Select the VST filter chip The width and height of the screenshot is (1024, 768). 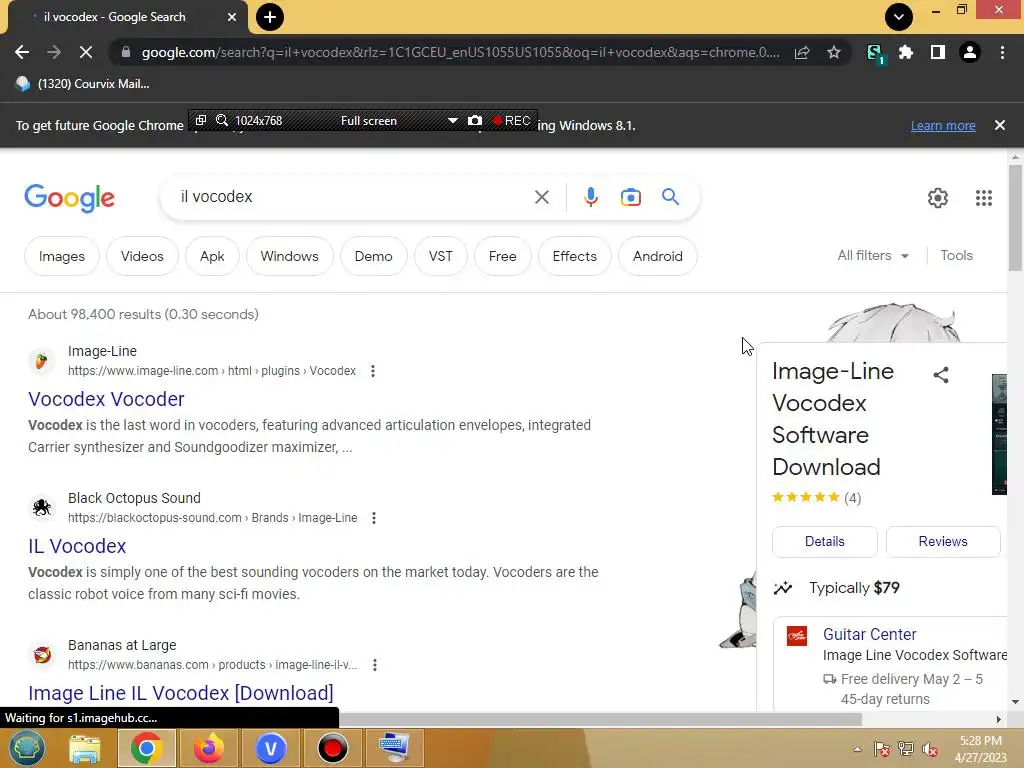point(441,256)
